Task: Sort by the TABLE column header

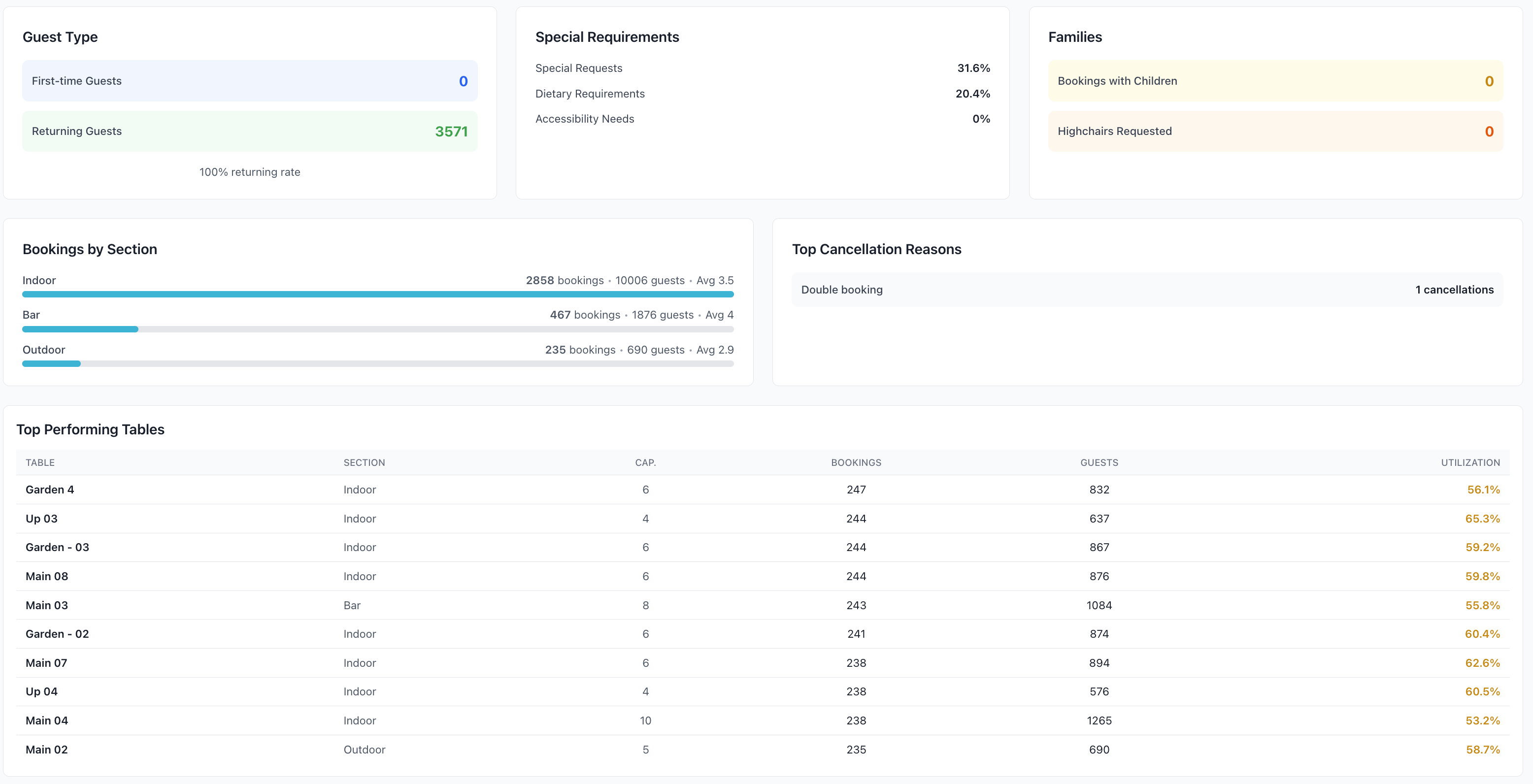Action: pyautogui.click(x=40, y=462)
